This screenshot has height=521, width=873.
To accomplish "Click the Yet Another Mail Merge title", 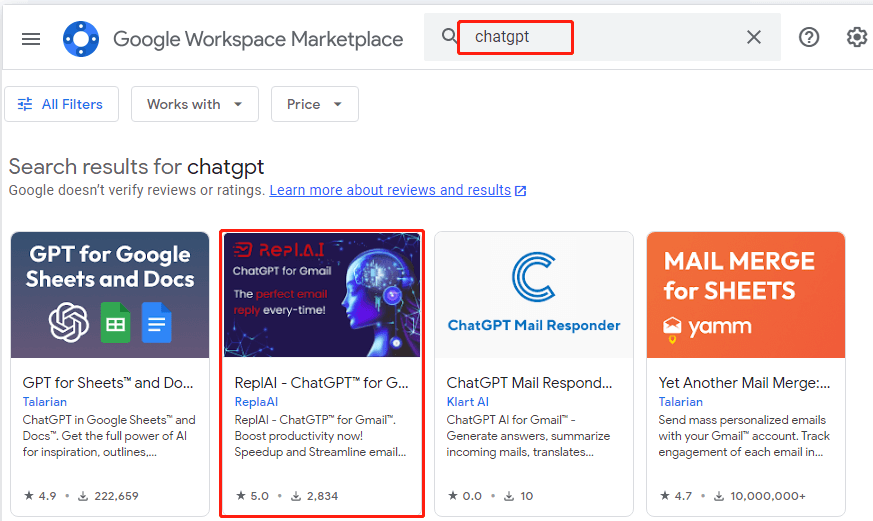I will (x=744, y=383).
